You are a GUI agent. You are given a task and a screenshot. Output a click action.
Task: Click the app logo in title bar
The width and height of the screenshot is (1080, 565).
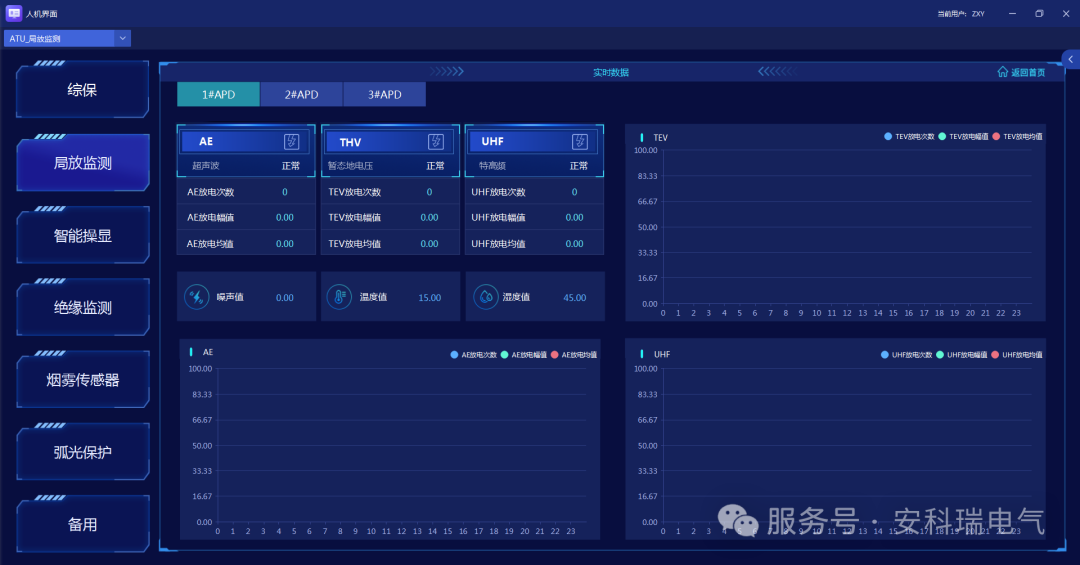[14, 13]
